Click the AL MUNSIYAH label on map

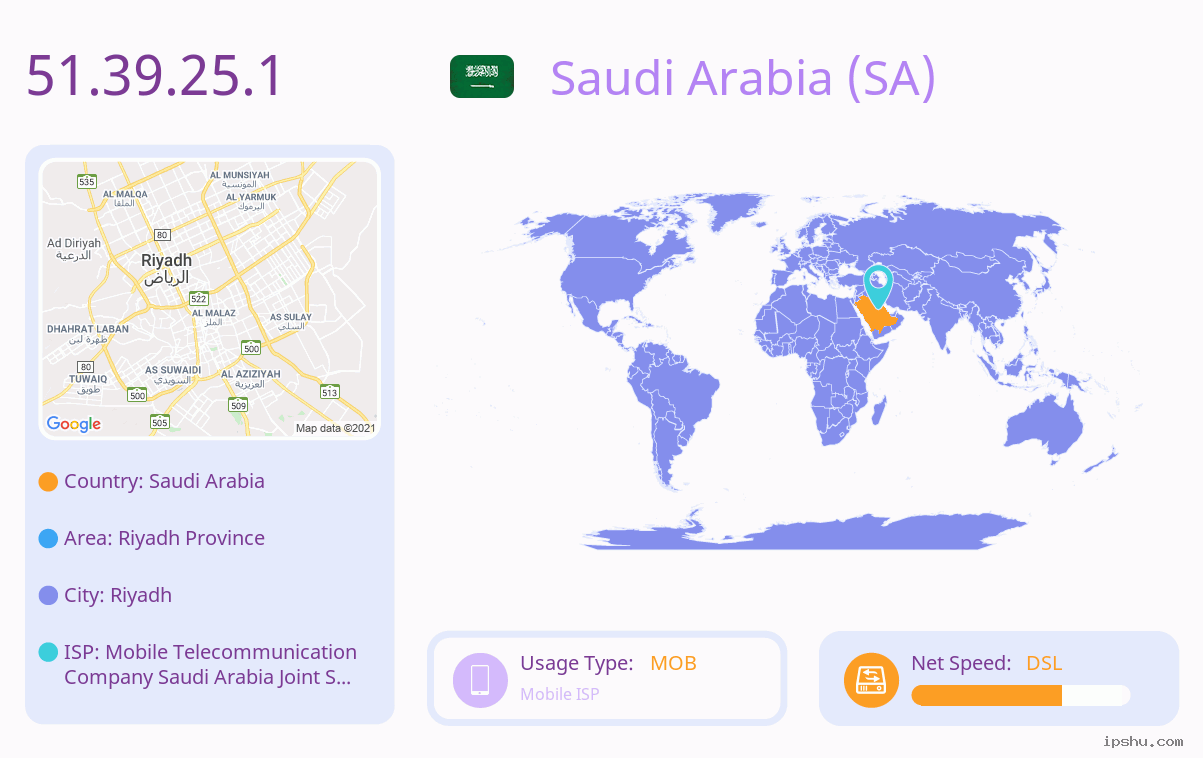(x=240, y=179)
